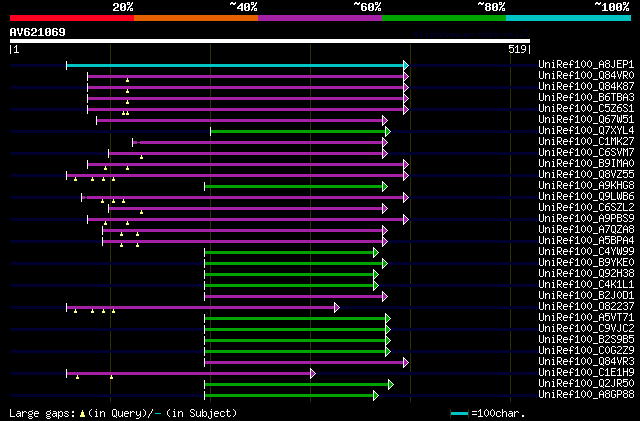
Task: Click the UniRef100_A5VT71 label
Action: [x=586, y=318]
